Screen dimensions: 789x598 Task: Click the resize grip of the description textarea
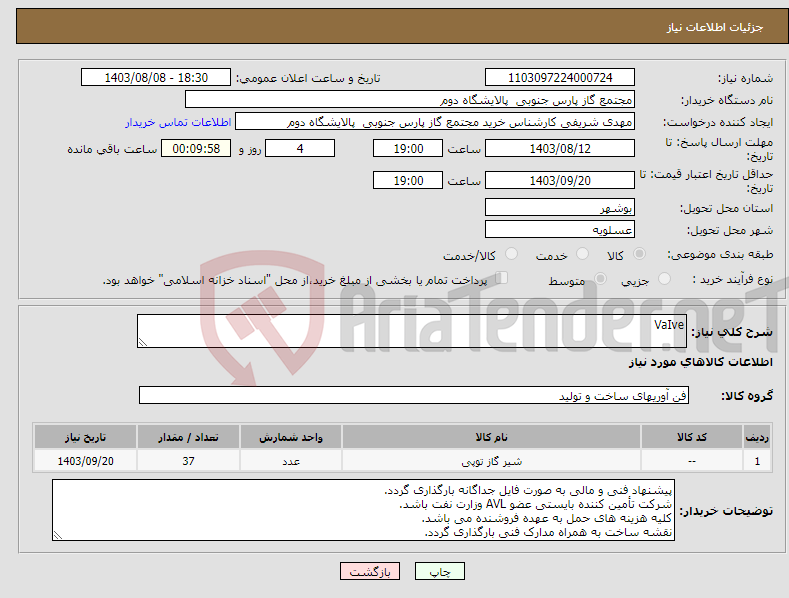click(142, 342)
